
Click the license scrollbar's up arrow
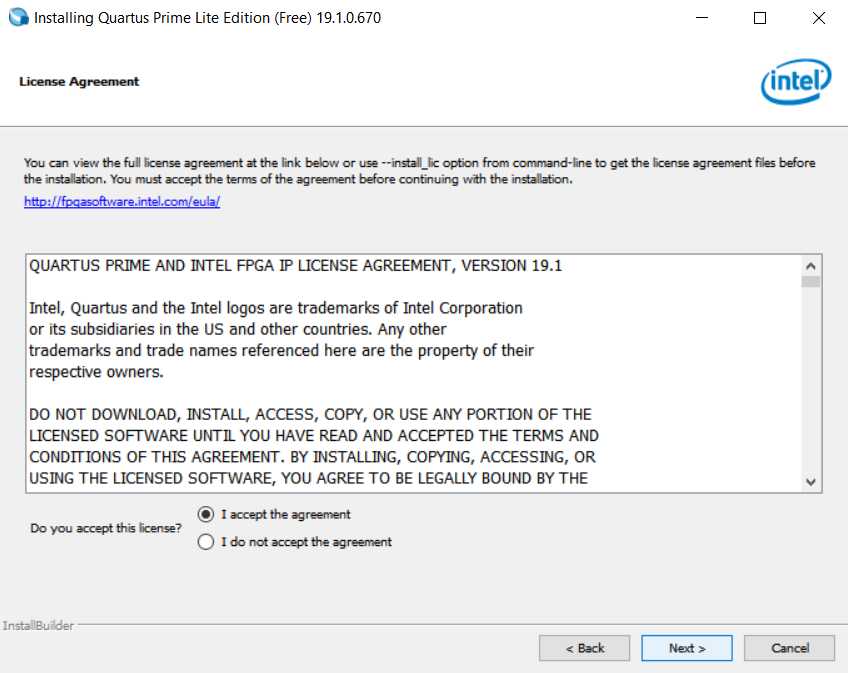pos(811,266)
